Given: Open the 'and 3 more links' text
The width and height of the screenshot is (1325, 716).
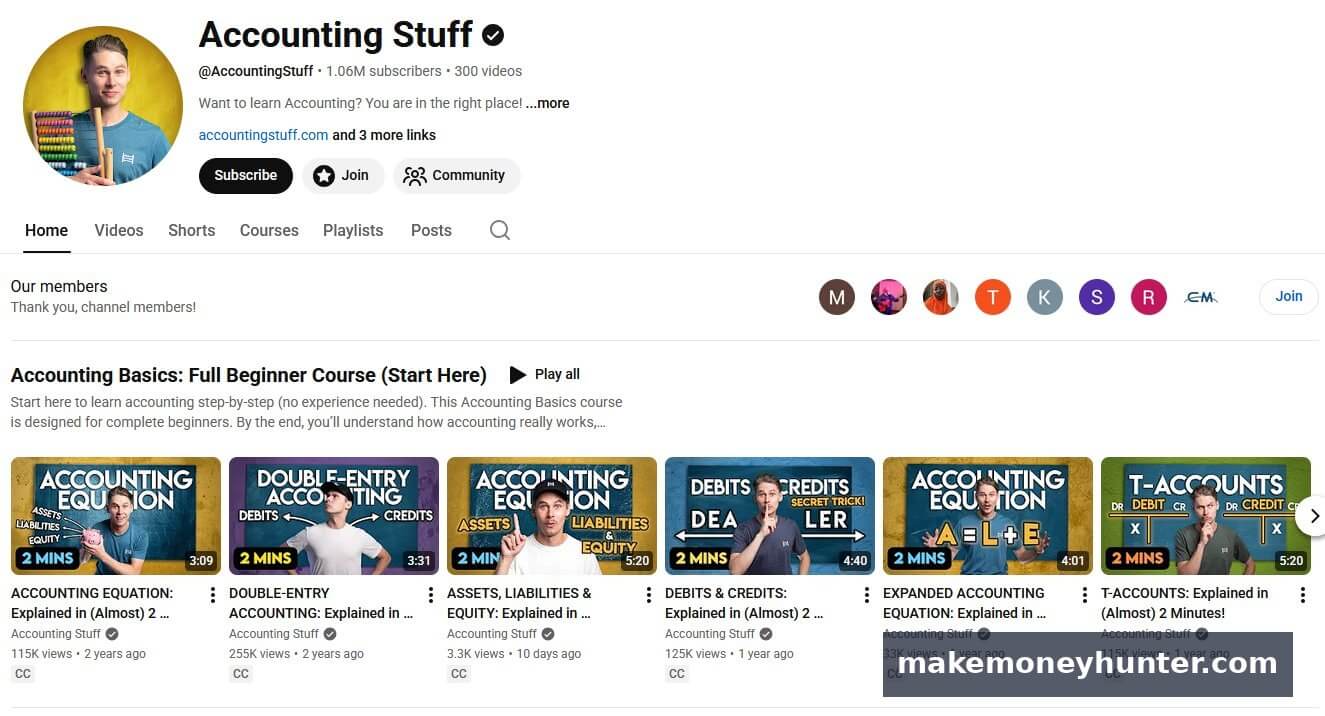Looking at the screenshot, I should click(x=384, y=135).
